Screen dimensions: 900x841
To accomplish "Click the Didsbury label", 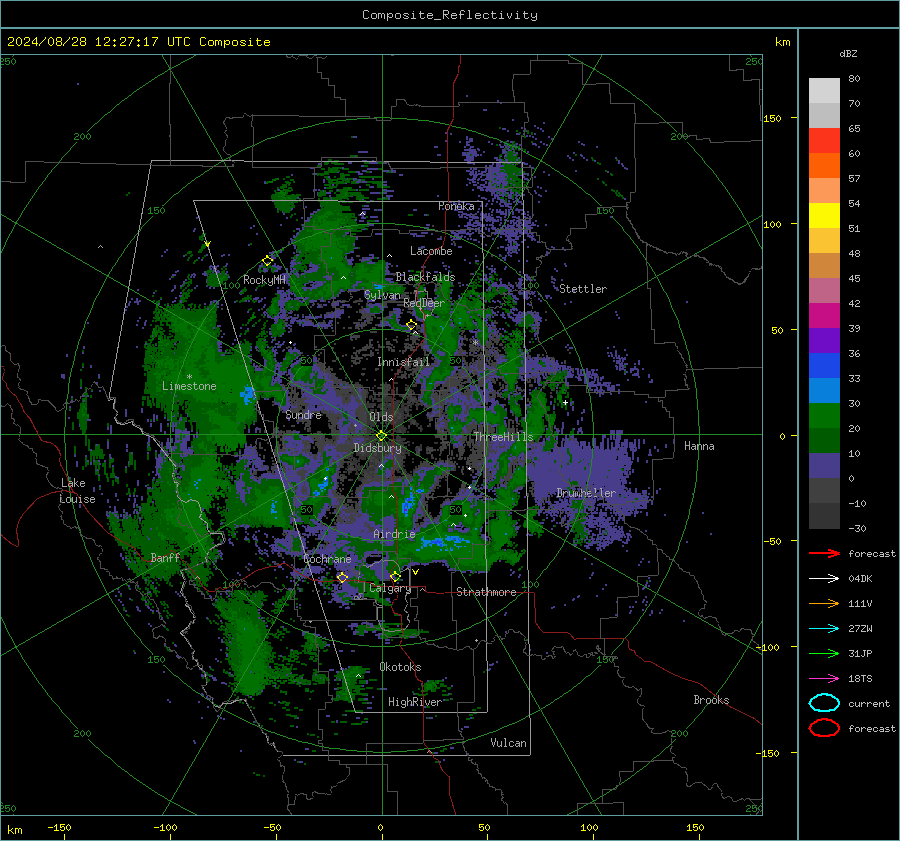I will click(x=377, y=448).
